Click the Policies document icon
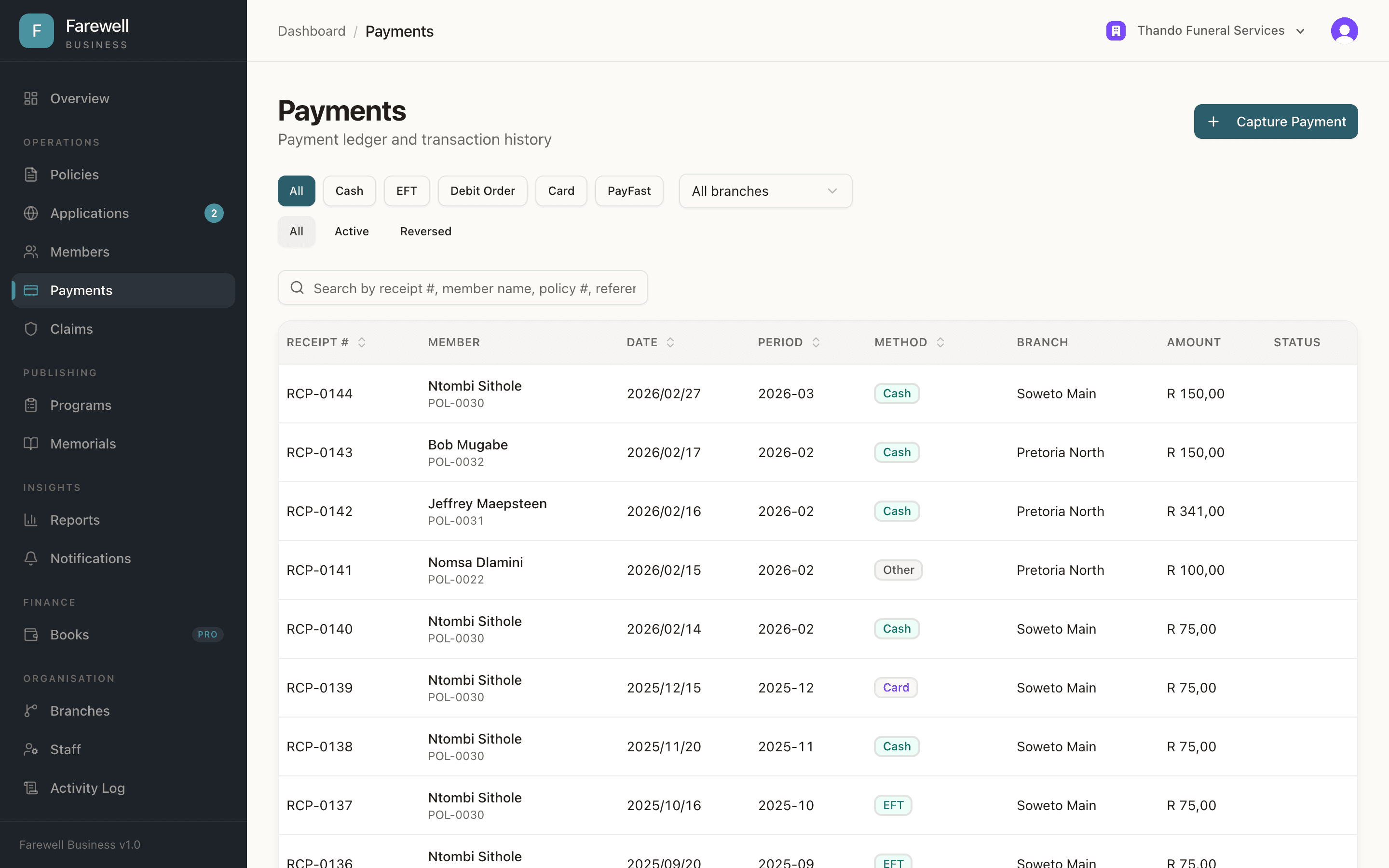Viewport: 1389px width, 868px height. [x=31, y=175]
